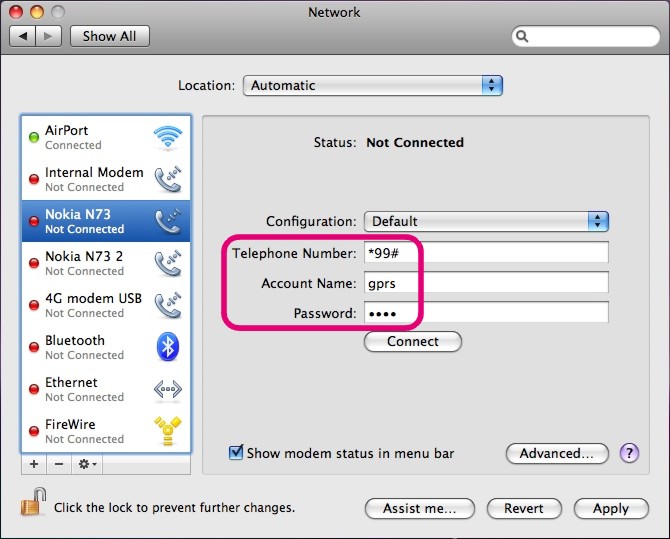
Task: Click the Ethernet arrows icon
Action: tap(168, 389)
